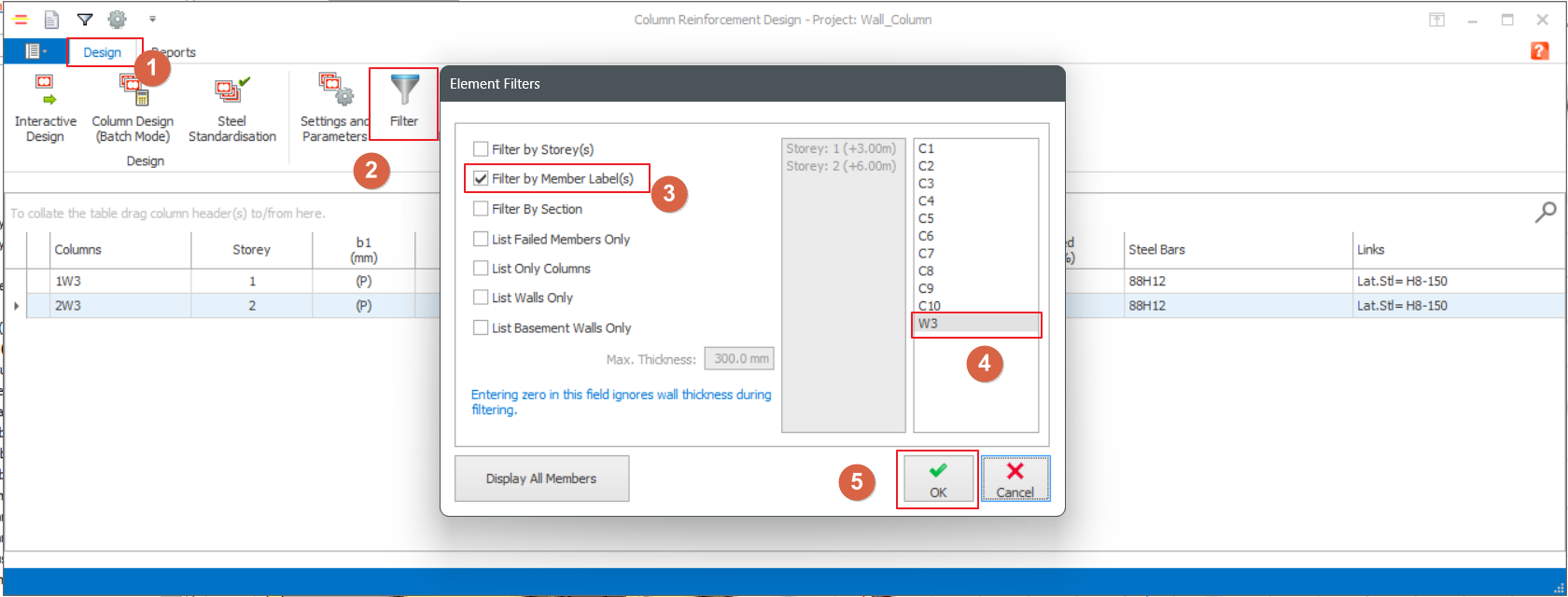This screenshot has width=1568, height=597.
Task: Tick List Failed Members Only
Action: 481,240
